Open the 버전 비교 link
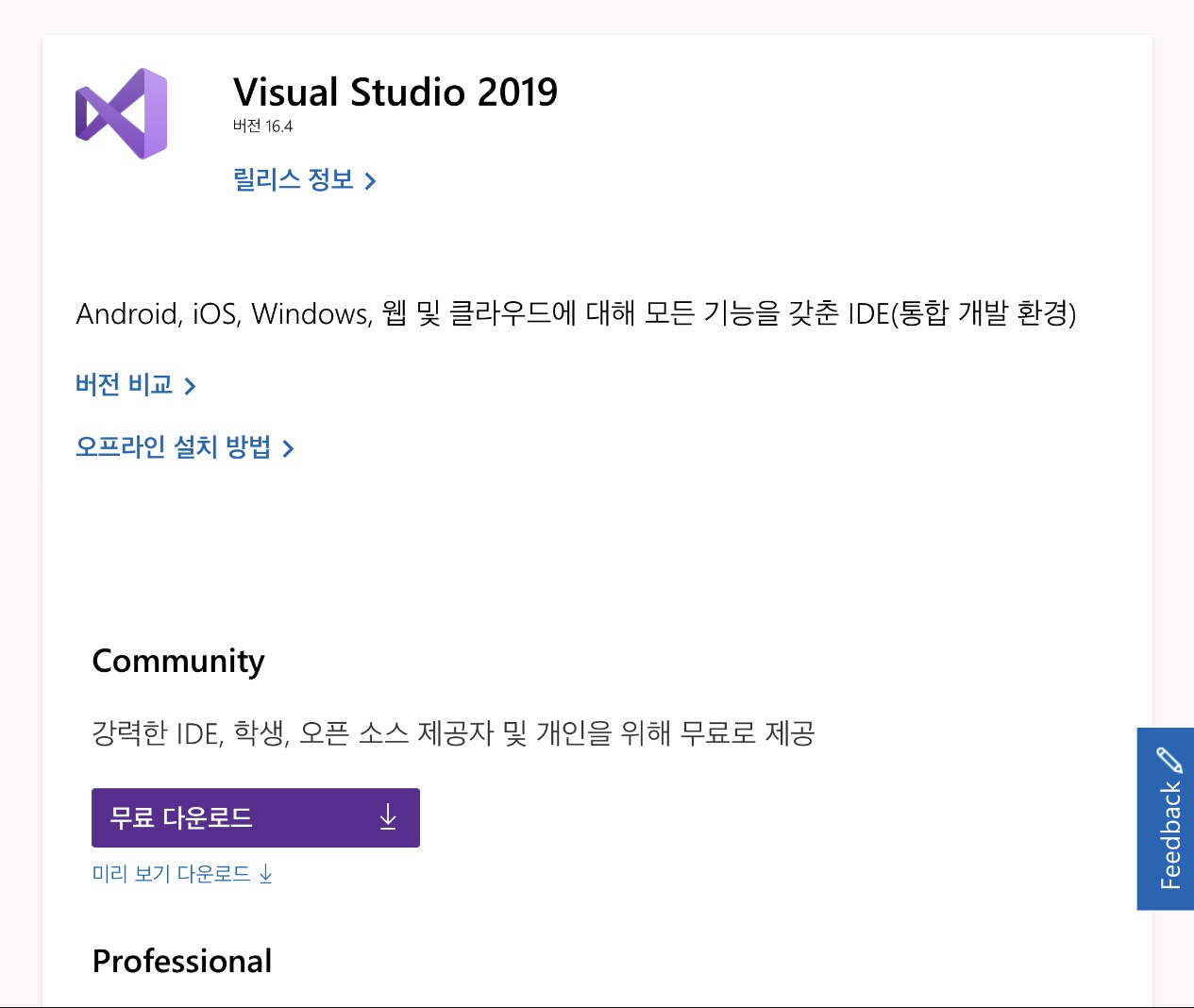 (x=135, y=385)
